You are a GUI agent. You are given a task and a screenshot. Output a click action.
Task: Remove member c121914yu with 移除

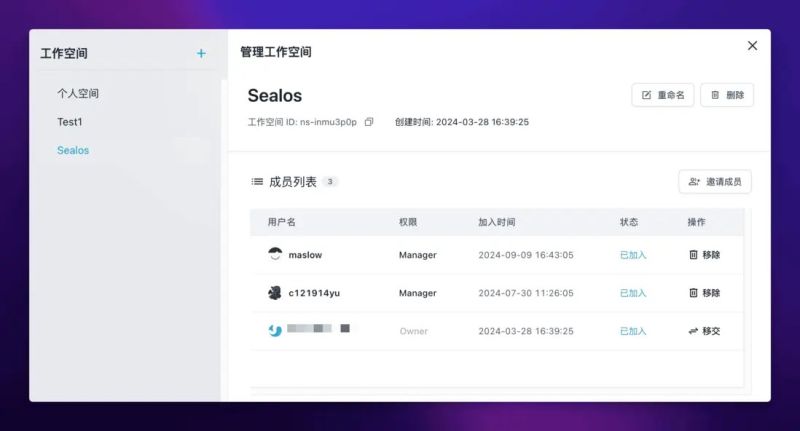pos(704,293)
